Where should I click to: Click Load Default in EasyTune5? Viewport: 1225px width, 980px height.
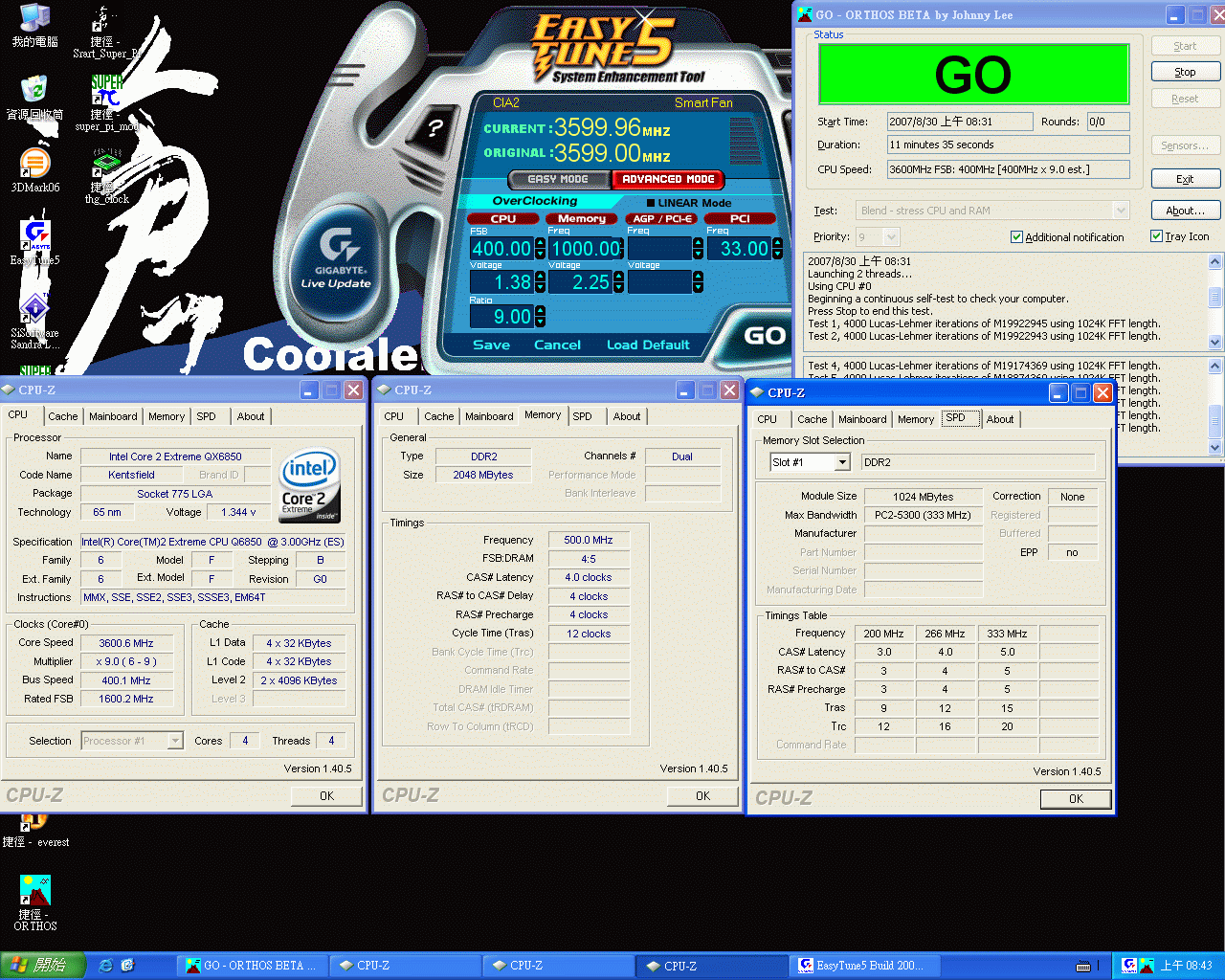(x=648, y=345)
